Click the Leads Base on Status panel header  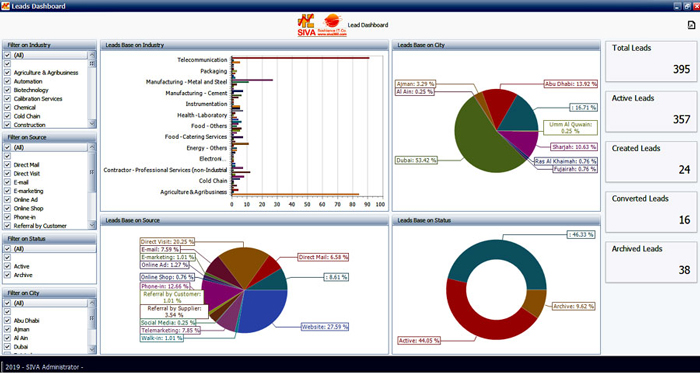[x=496, y=220]
